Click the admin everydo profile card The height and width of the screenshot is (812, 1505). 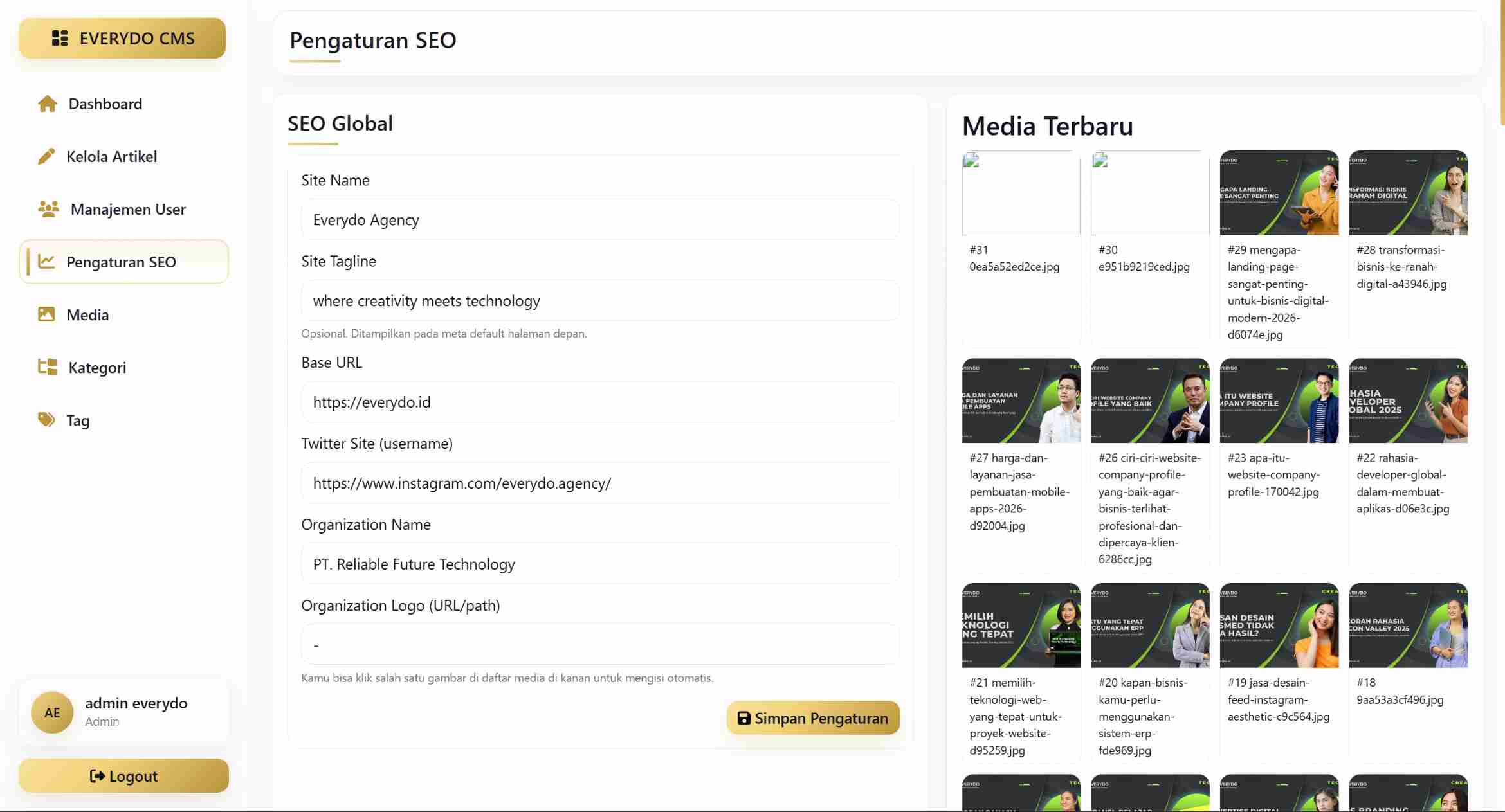pyautogui.click(x=123, y=712)
